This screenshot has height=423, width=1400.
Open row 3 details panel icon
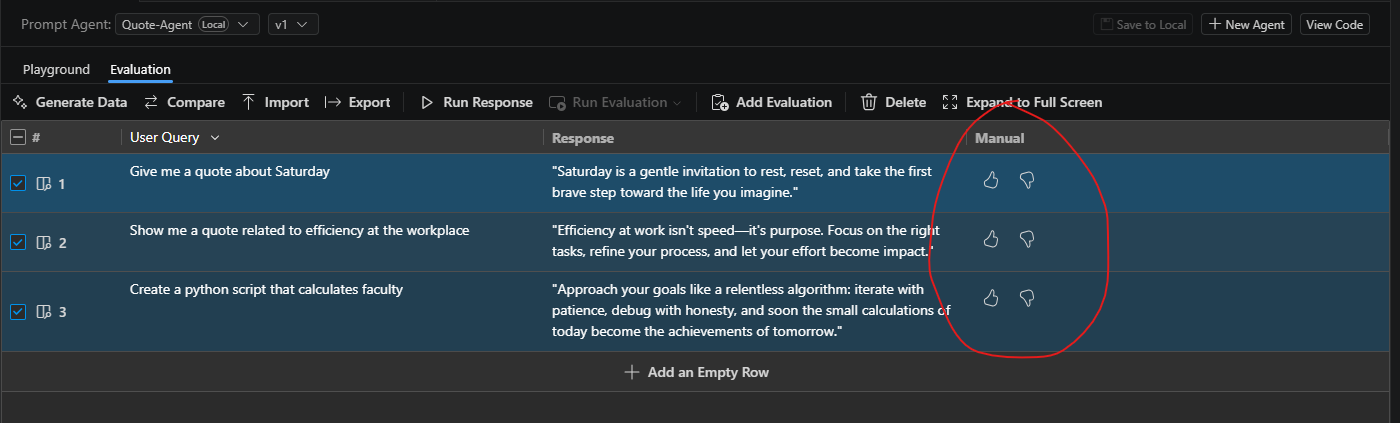point(43,312)
